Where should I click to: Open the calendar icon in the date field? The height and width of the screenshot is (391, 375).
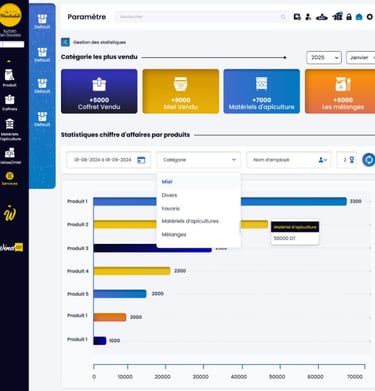[x=141, y=160]
